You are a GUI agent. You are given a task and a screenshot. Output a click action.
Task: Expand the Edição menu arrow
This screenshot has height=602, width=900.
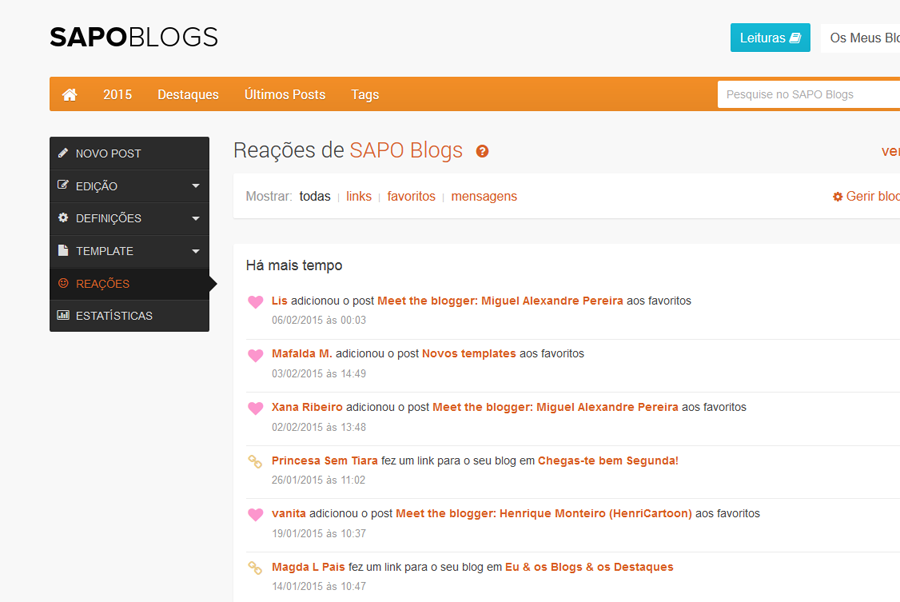(196, 186)
